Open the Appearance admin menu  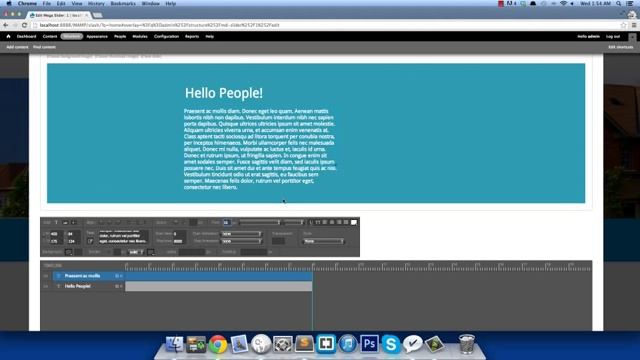coord(97,36)
